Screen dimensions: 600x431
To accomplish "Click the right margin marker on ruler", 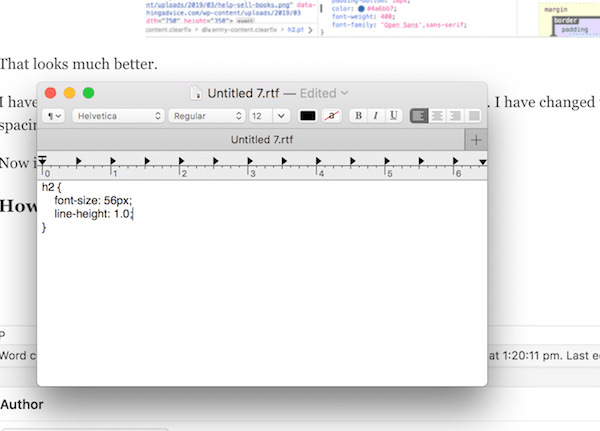I will pyautogui.click(x=483, y=162).
